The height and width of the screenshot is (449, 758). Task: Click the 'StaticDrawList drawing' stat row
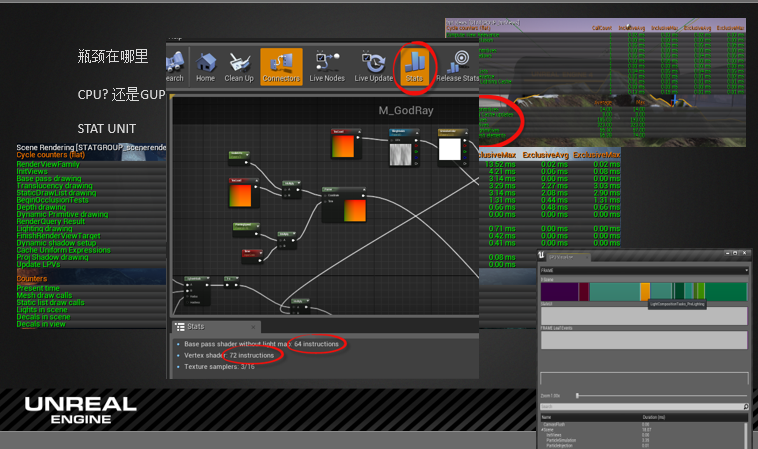[56, 193]
